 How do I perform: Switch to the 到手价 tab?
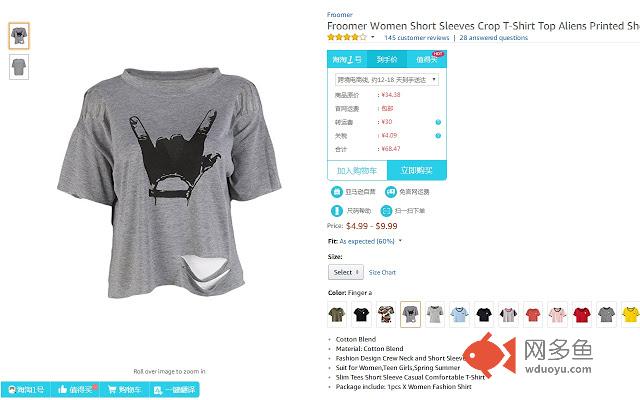coord(387,60)
